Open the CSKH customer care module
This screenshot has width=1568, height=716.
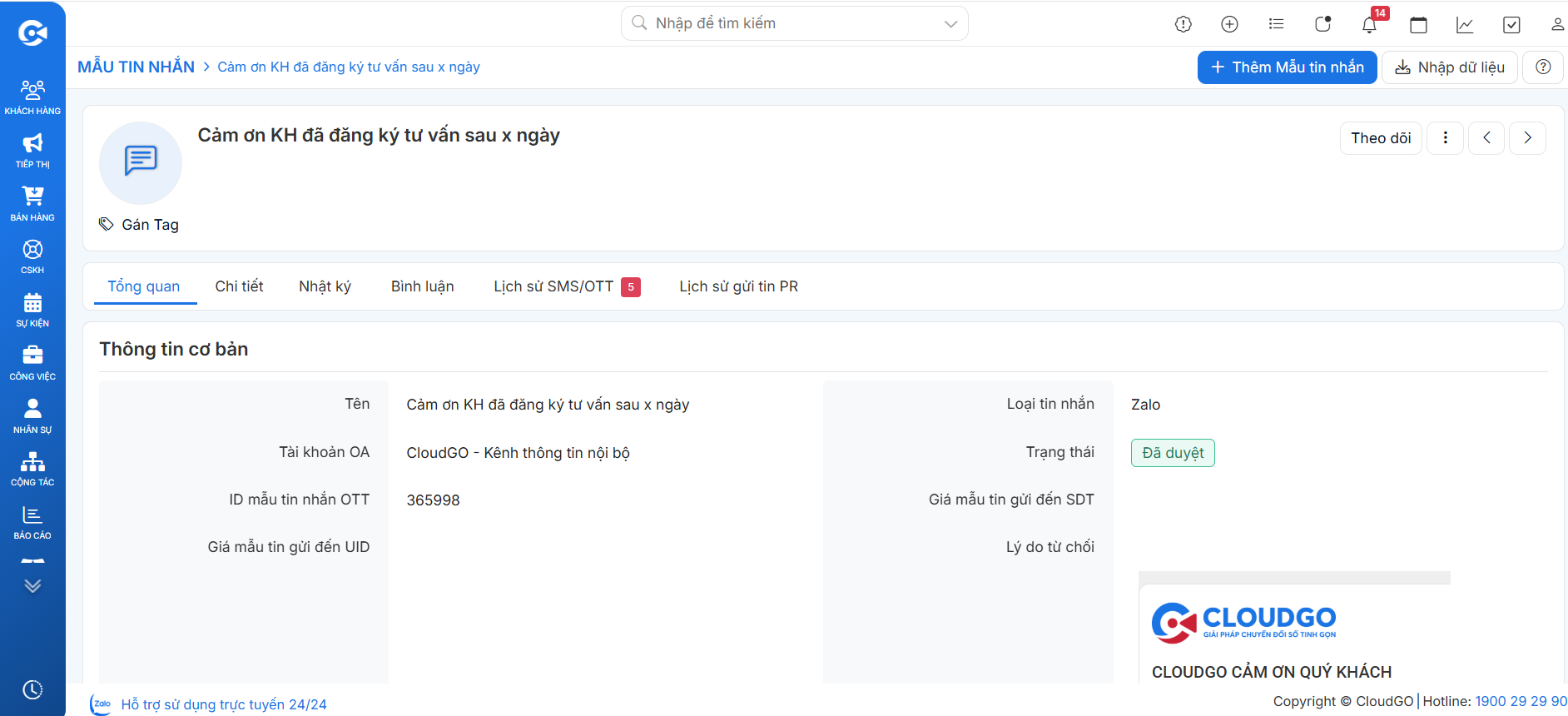click(x=32, y=256)
